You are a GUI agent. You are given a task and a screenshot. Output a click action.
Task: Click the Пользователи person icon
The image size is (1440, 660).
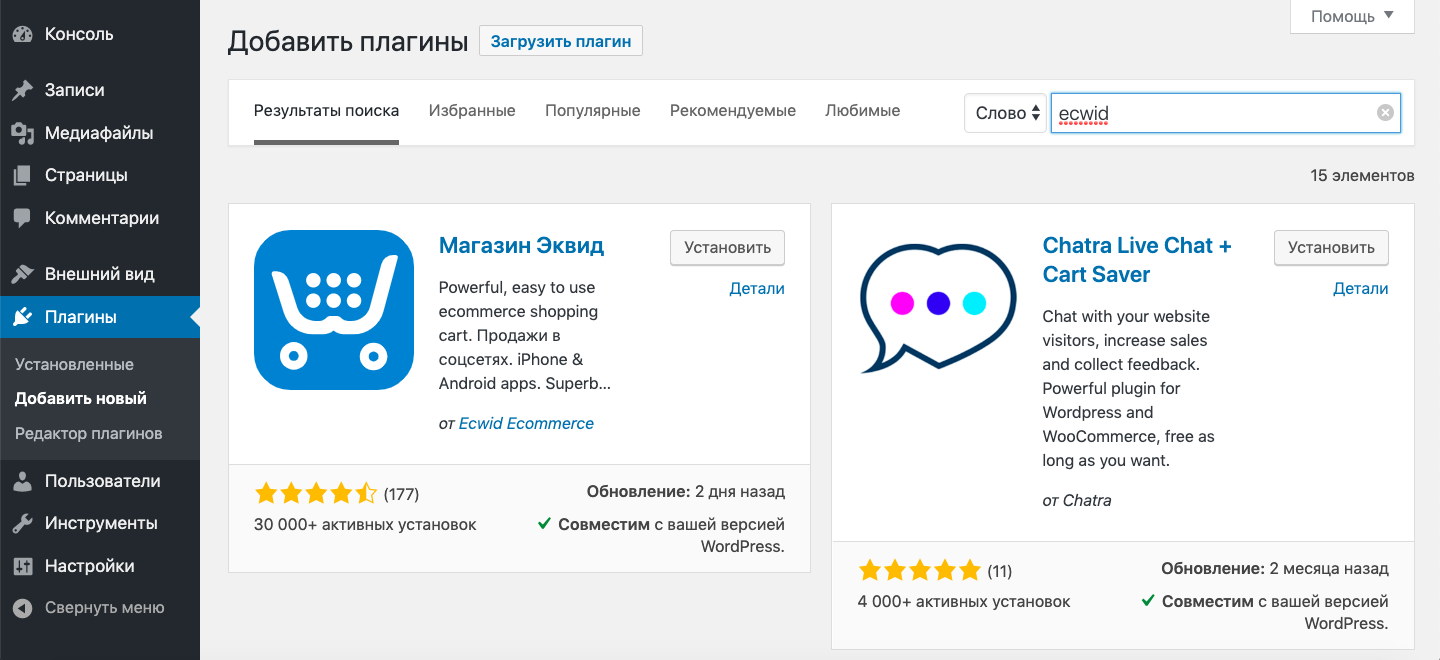coord(23,481)
